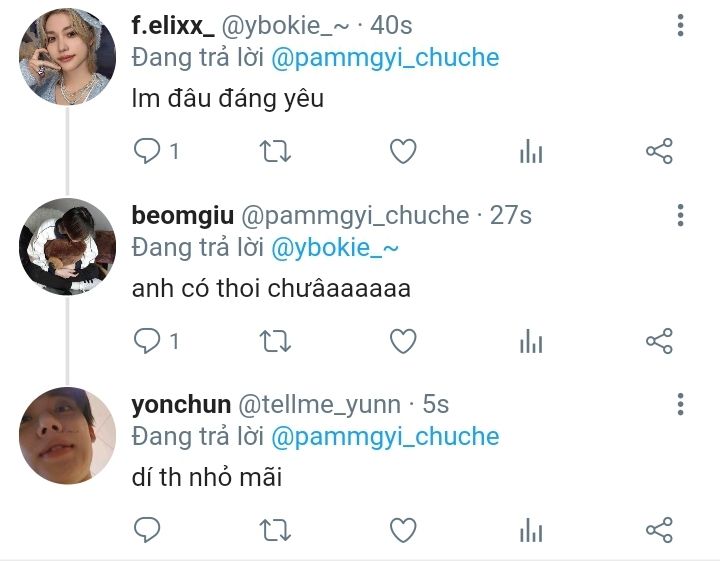
Task: Open f.elixx_'s profile picture
Action: tap(68, 56)
